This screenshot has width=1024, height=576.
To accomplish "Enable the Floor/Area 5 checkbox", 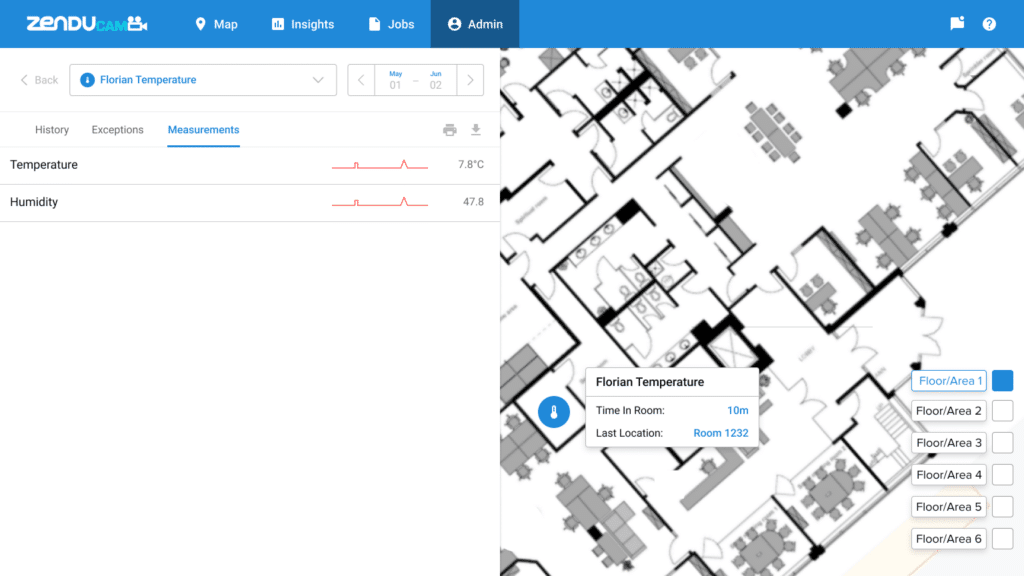I will 1002,507.
